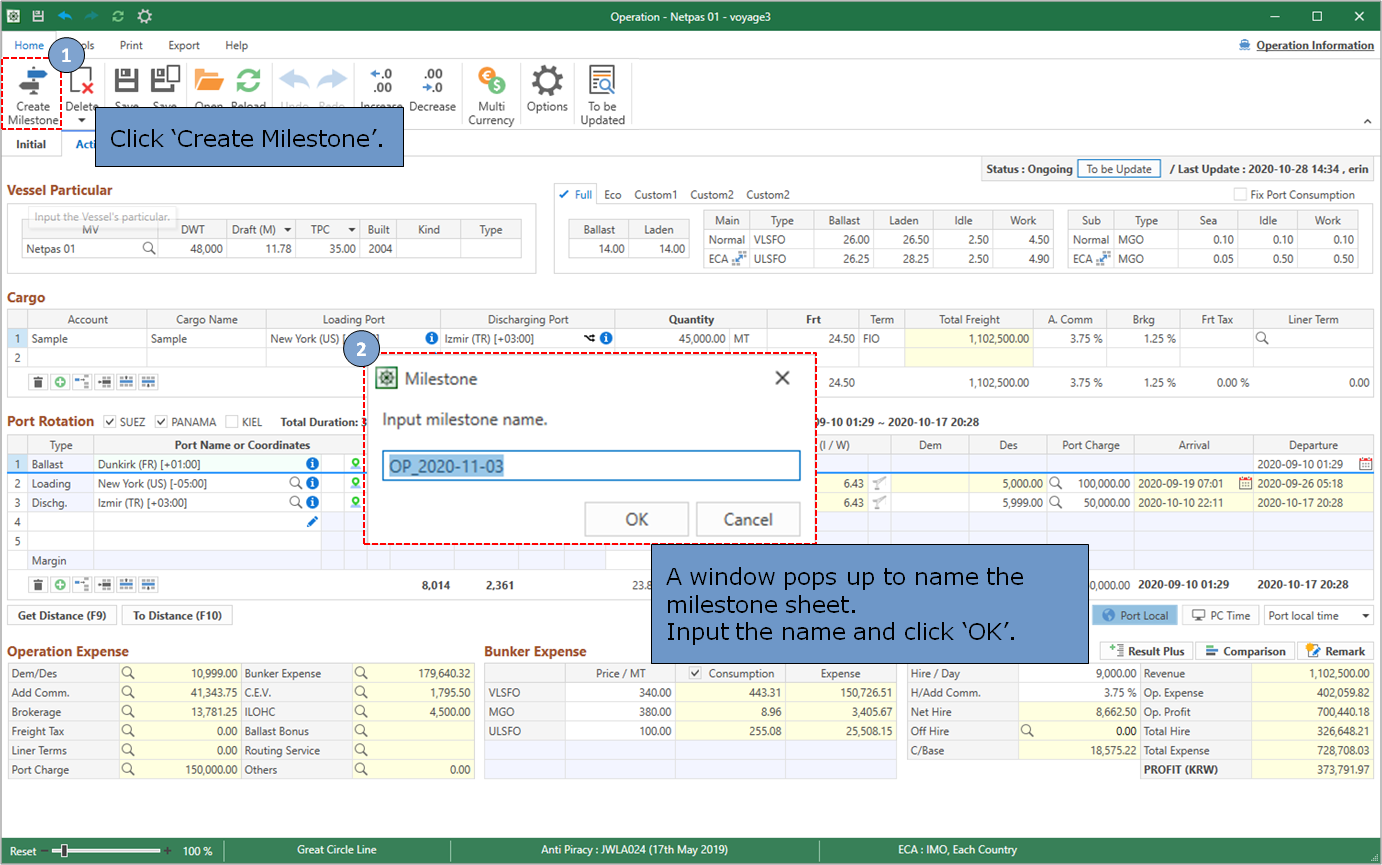This screenshot has width=1382, height=865.
Task: Open the Export menu
Action: coord(183,45)
